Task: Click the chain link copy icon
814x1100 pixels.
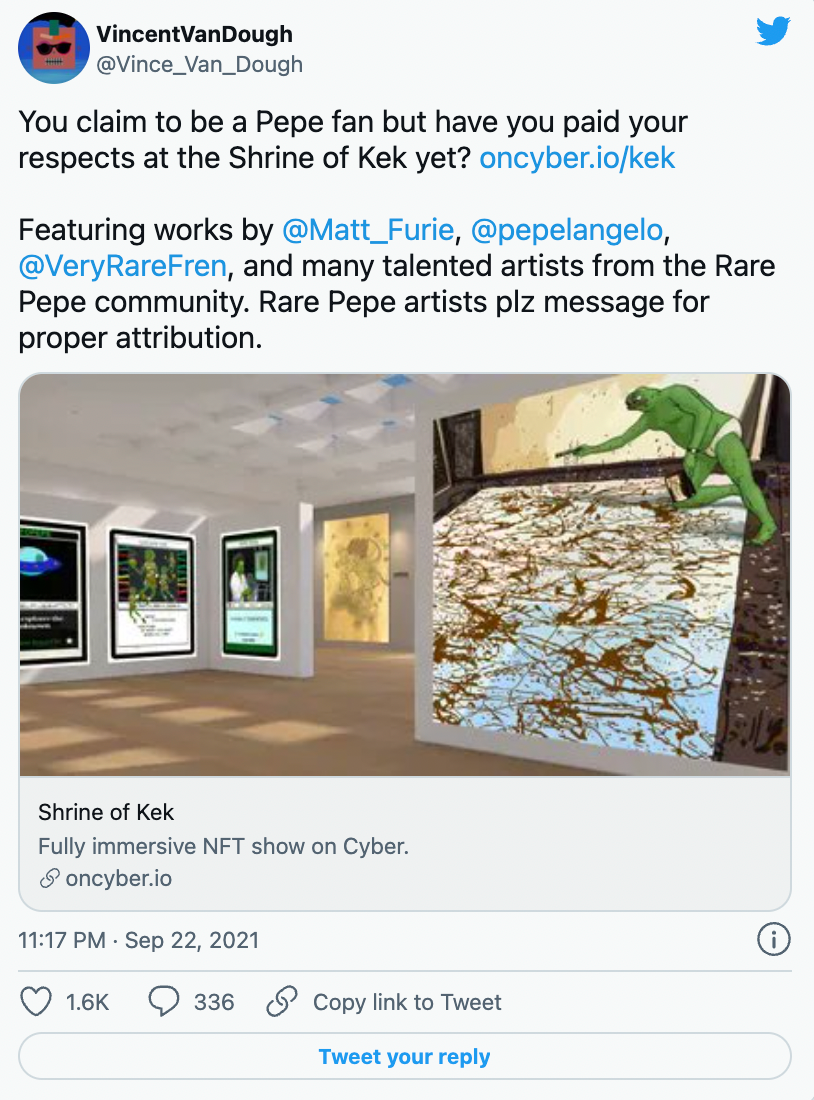Action: point(282,1001)
